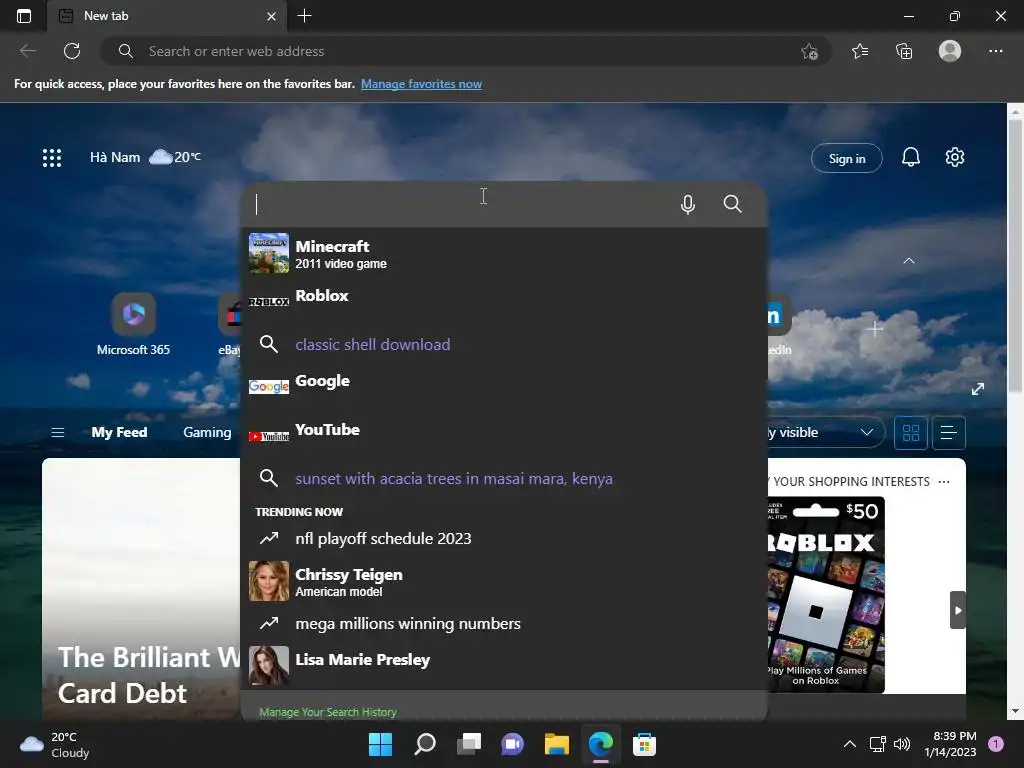Open the feed hamburger menu

click(x=57, y=432)
